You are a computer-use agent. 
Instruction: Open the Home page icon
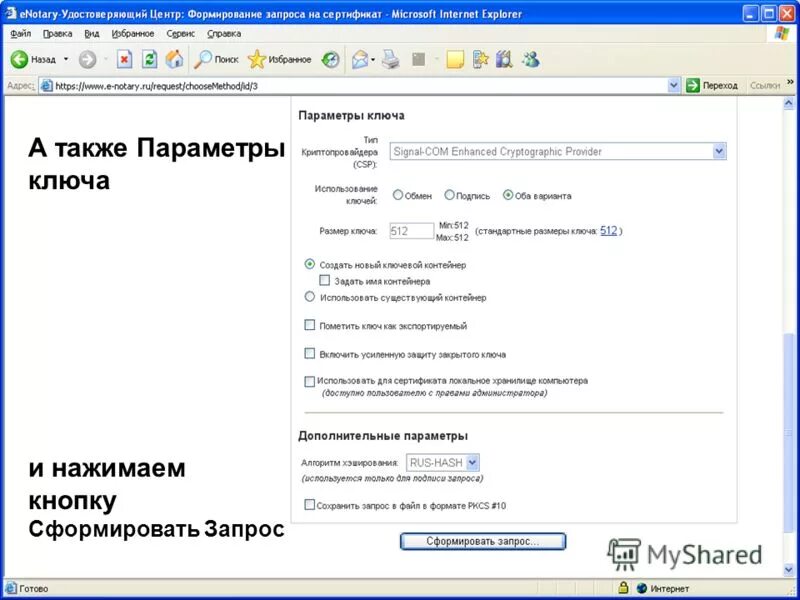coord(176,57)
